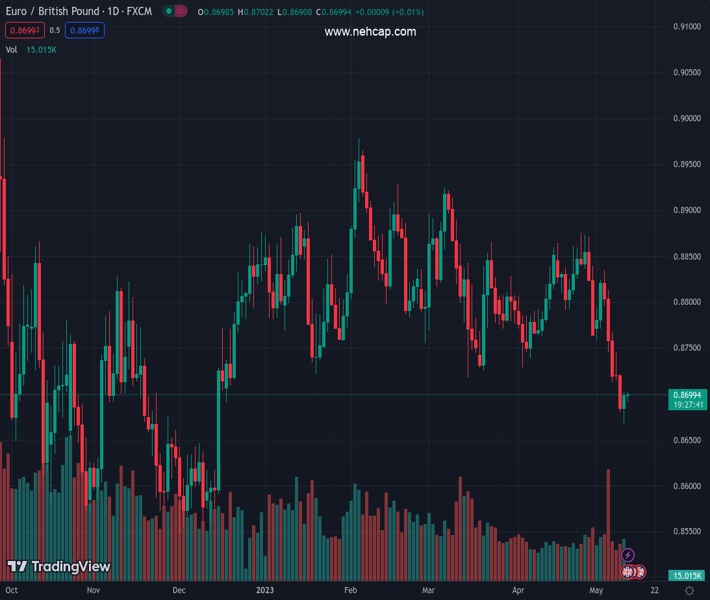
Task: Click the 0.90000 level on price scale
Action: pyautogui.click(x=686, y=118)
